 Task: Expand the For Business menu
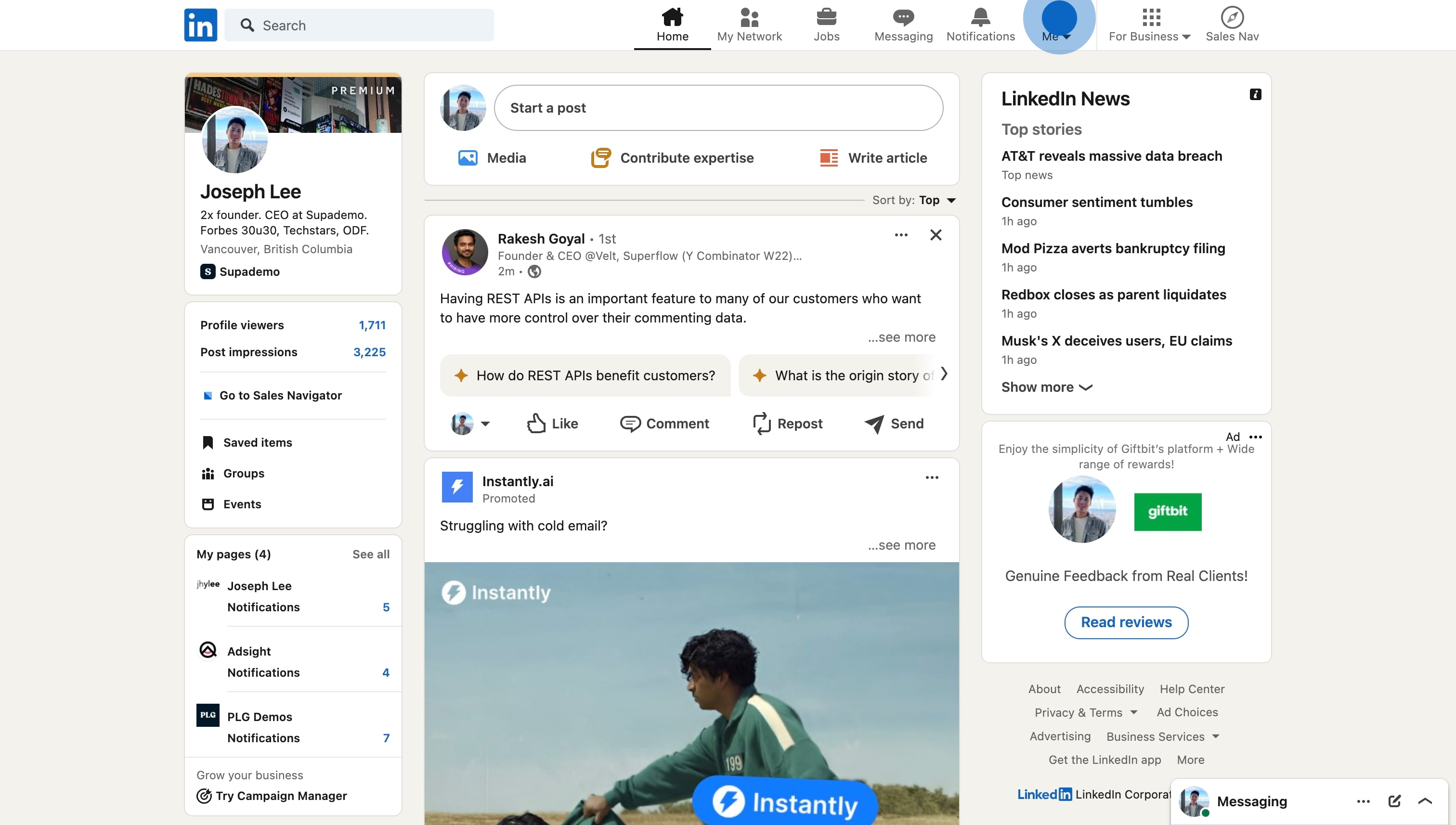[1150, 25]
